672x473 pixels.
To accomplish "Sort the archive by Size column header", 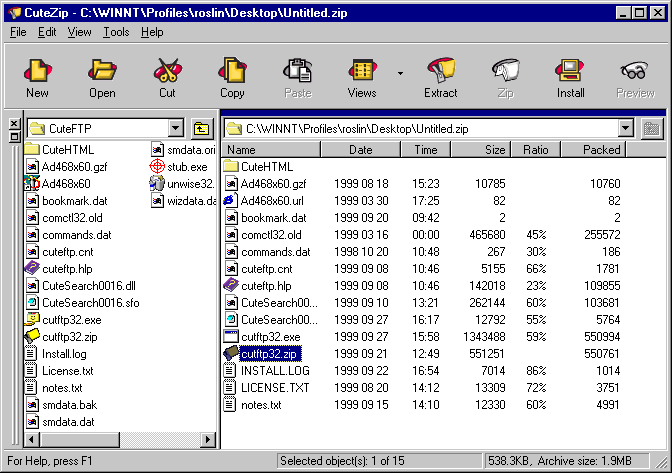I will coord(481,150).
